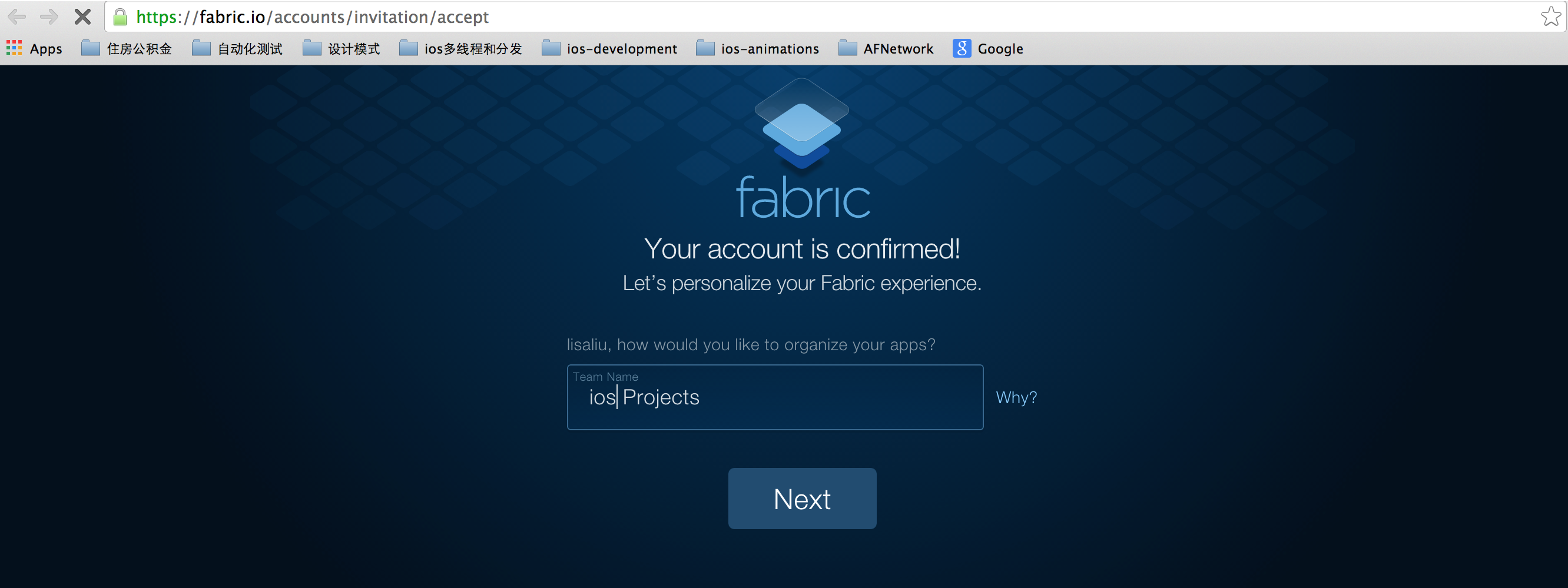Viewport: 1568px width, 588px height.
Task: Click the 'lisaliu, how would you like to organize' prompt
Action: tap(751, 345)
